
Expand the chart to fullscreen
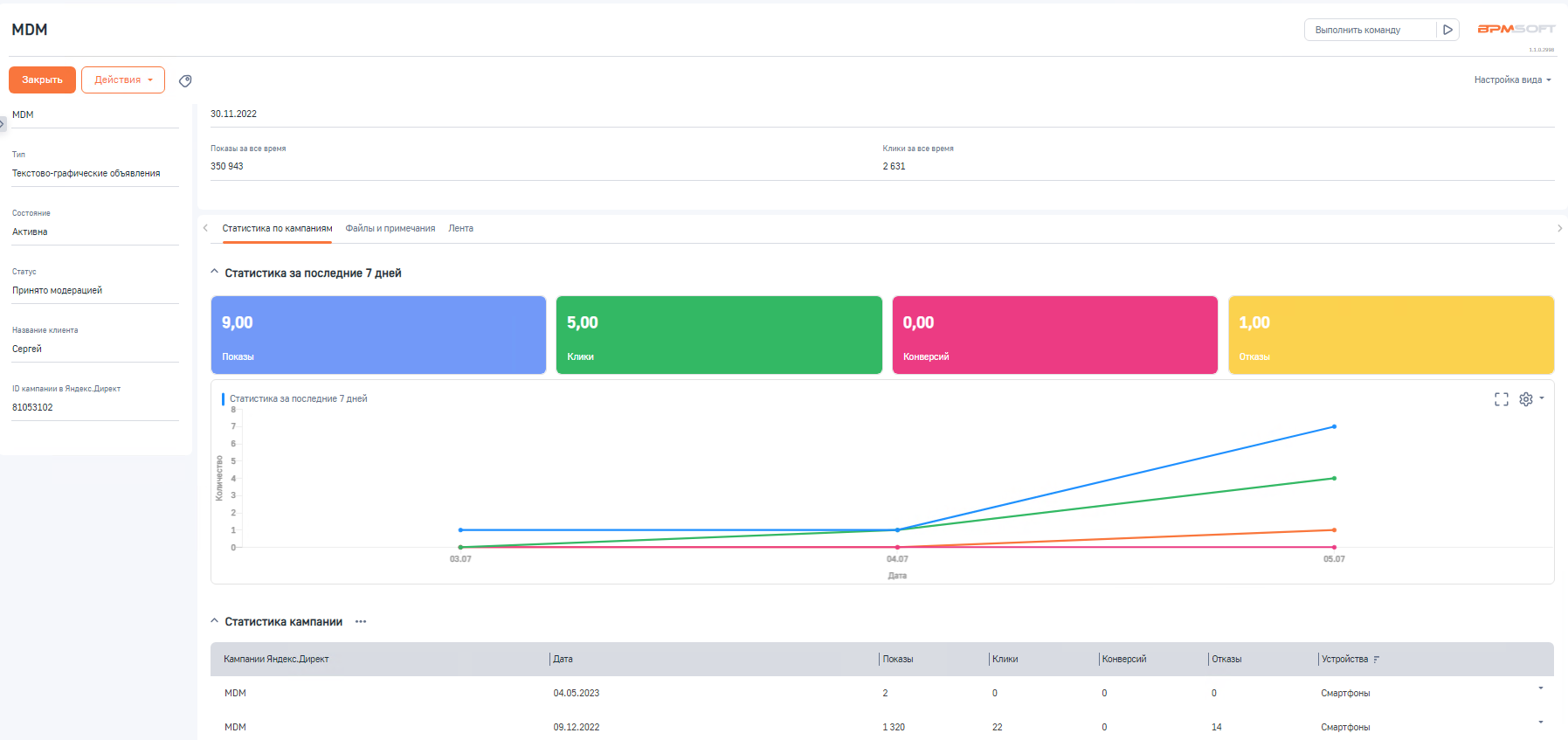click(1501, 399)
